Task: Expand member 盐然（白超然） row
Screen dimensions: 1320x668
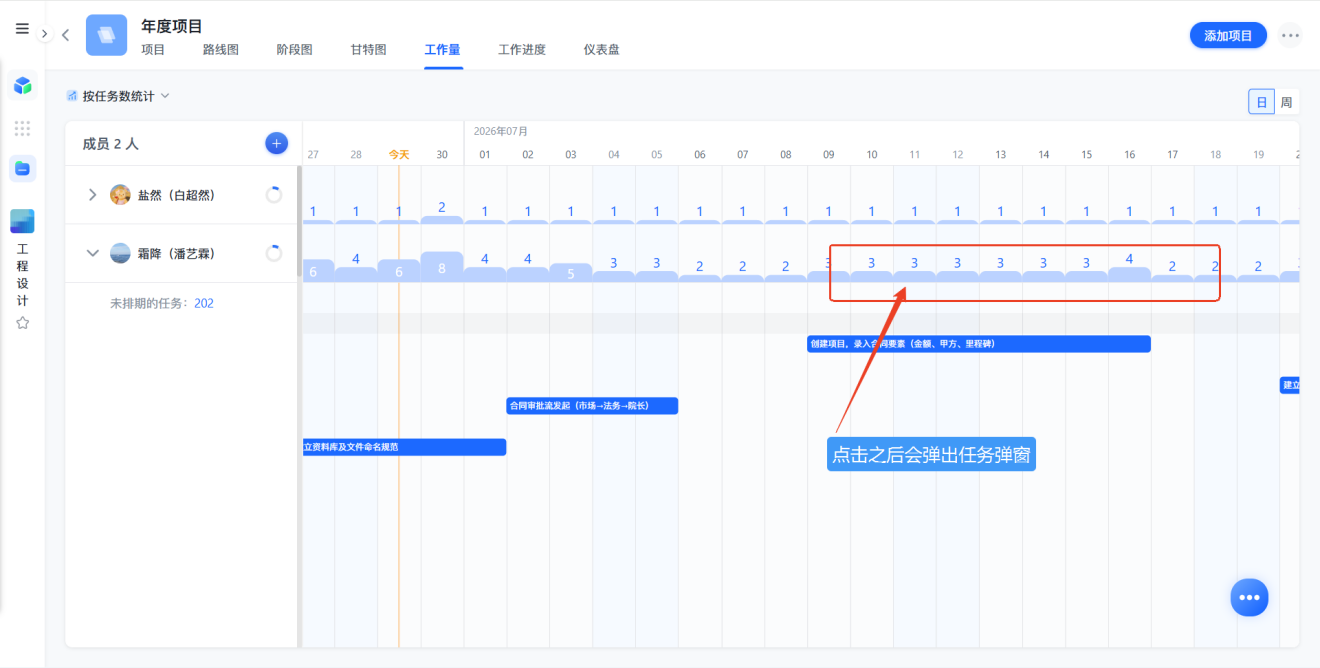Action: coord(93,195)
